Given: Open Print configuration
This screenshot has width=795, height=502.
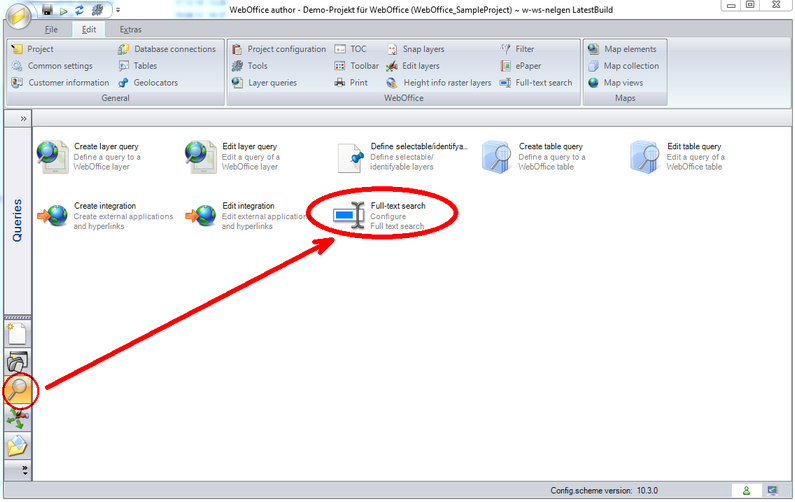Looking at the screenshot, I should 351,83.
